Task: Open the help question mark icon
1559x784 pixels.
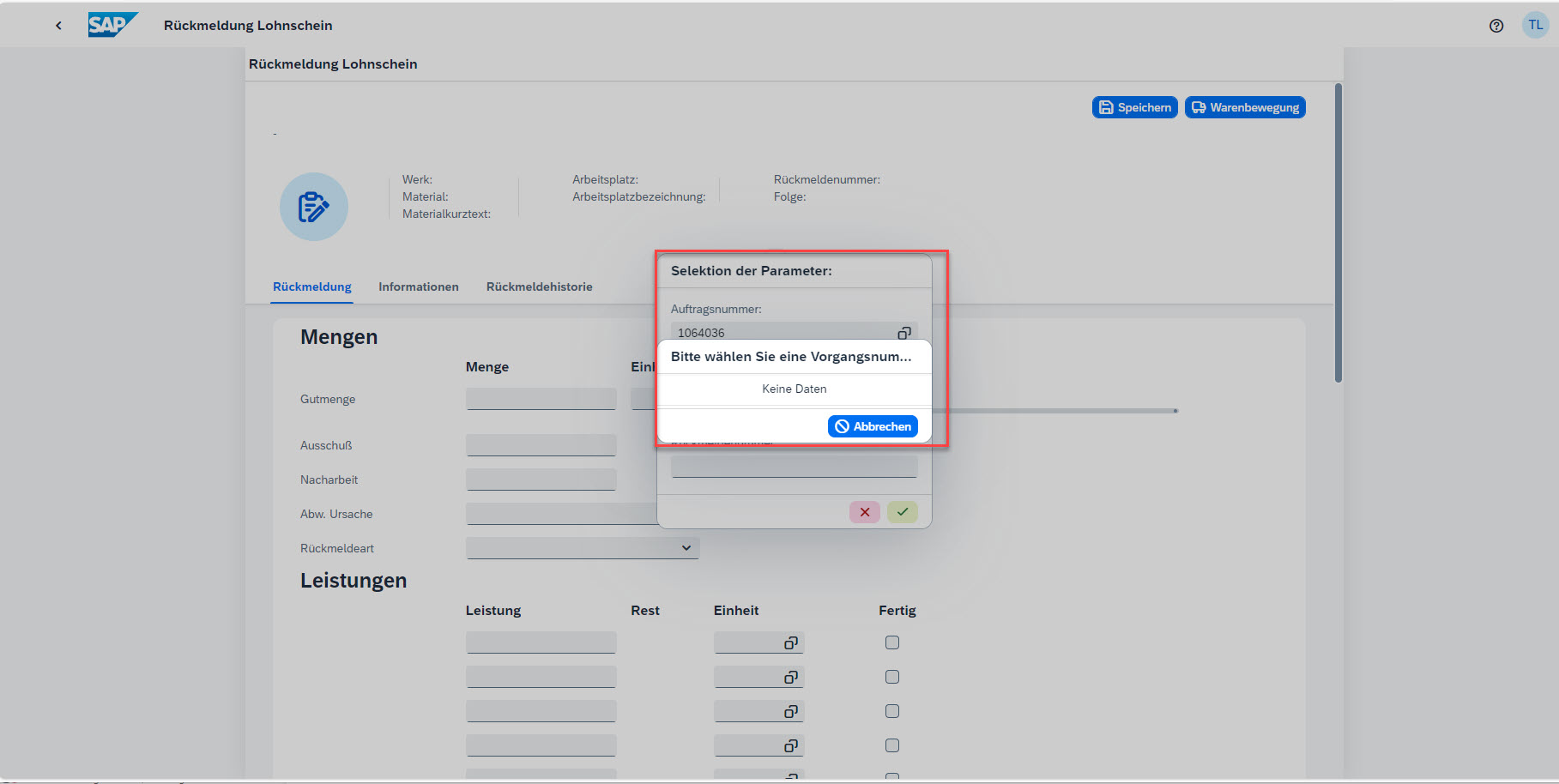Action: pyautogui.click(x=1496, y=26)
